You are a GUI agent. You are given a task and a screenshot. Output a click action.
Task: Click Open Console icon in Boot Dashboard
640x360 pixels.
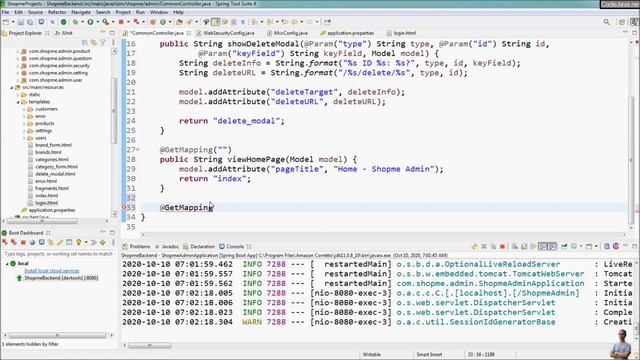[41, 242]
